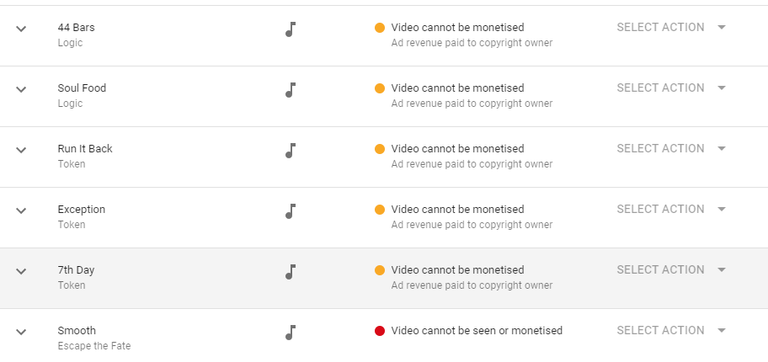Expand the 7th Day claim details
Image resolution: width=768 pixels, height=362 pixels.
(x=21, y=271)
